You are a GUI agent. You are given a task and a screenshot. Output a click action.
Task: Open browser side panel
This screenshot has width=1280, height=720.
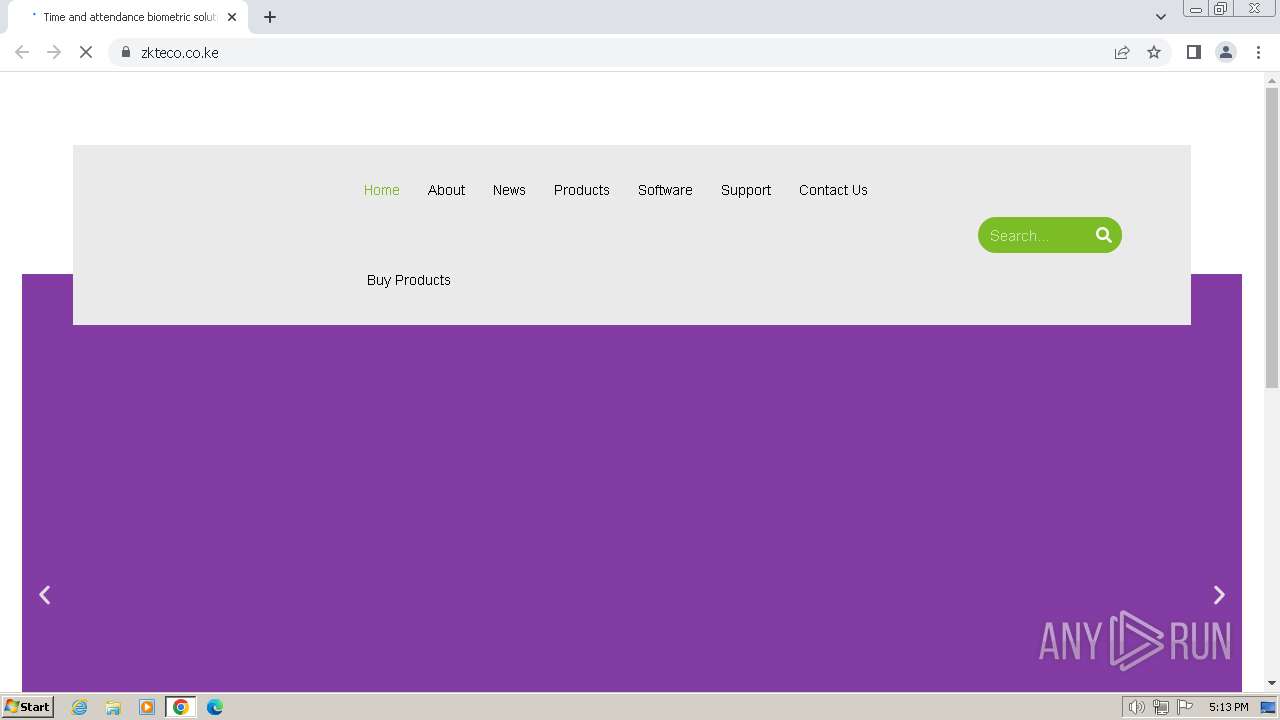1193,52
